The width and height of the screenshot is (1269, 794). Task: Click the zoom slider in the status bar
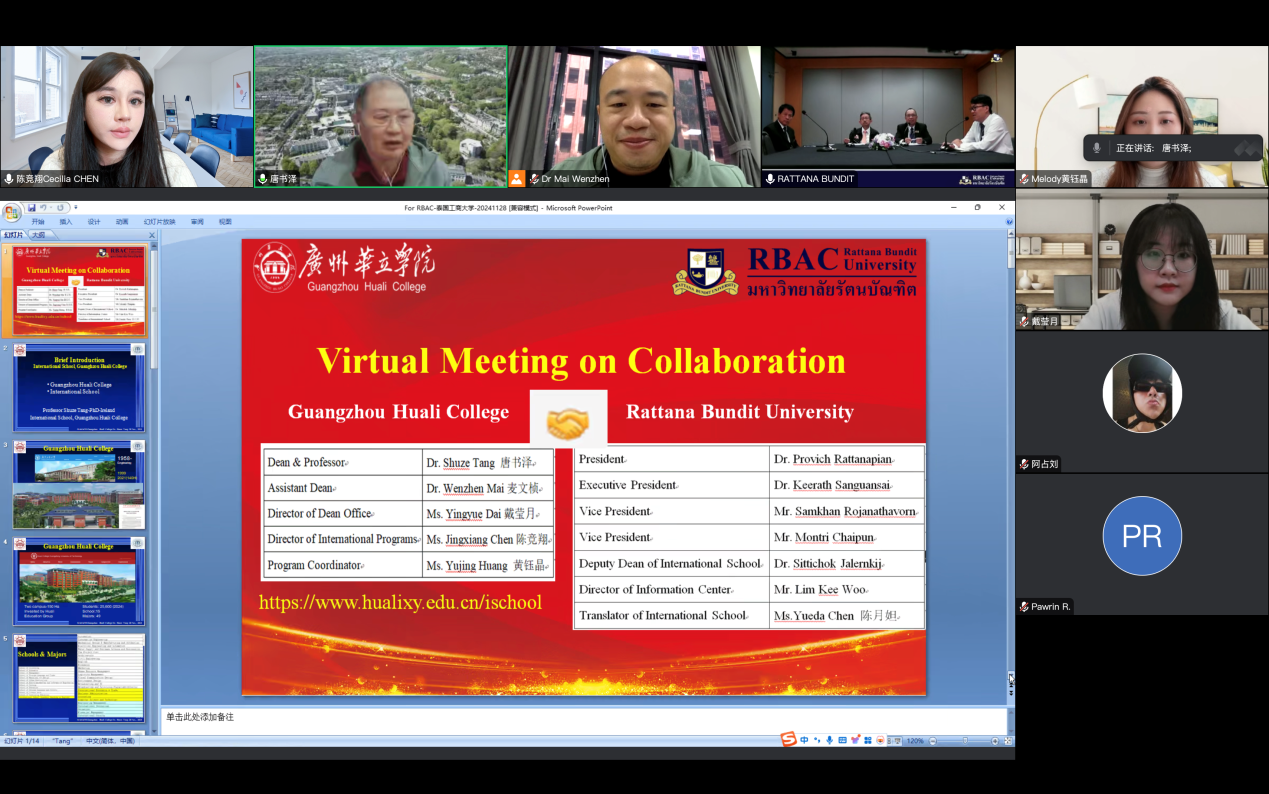(965, 740)
